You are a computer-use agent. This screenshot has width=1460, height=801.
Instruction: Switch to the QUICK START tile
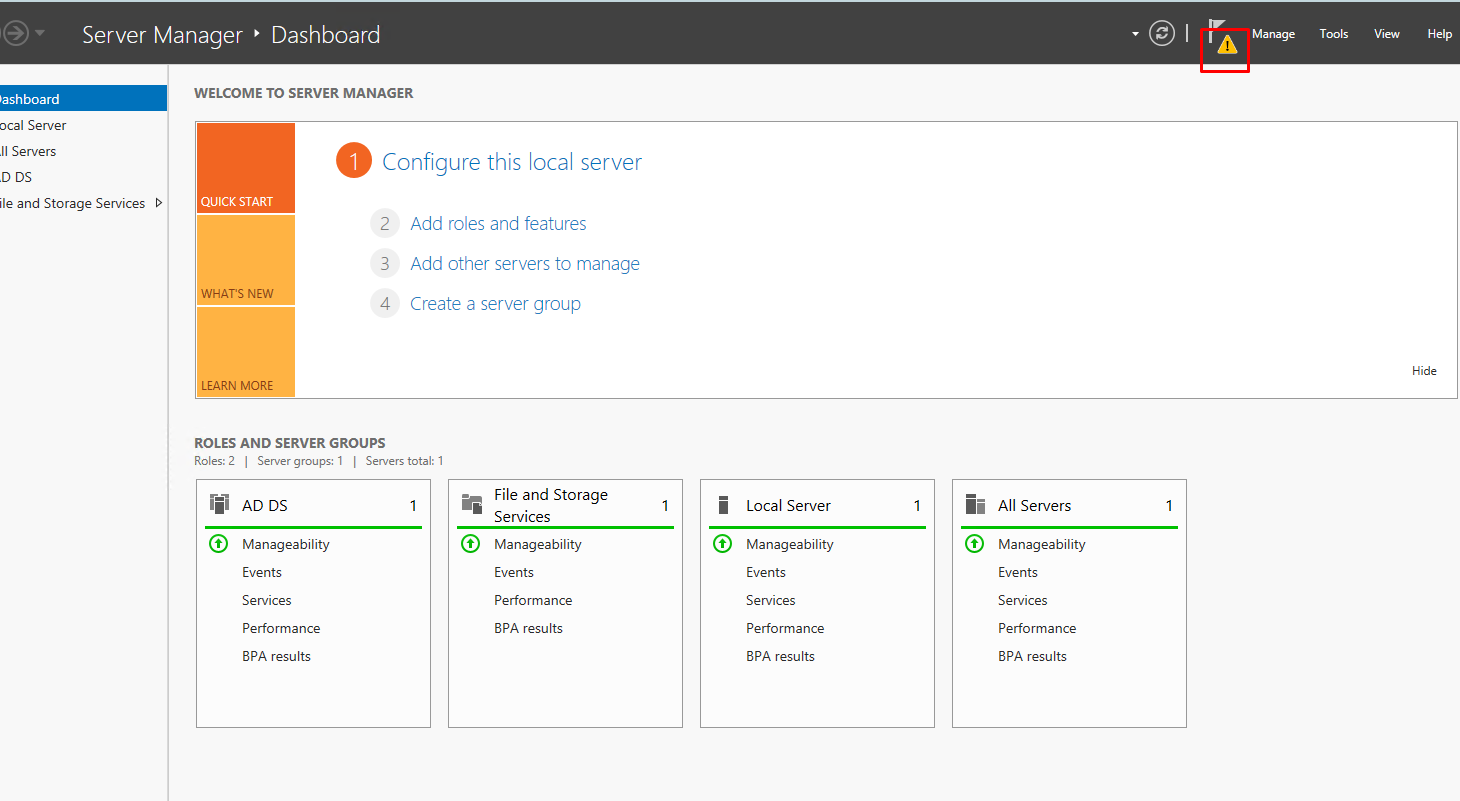pyautogui.click(x=246, y=168)
